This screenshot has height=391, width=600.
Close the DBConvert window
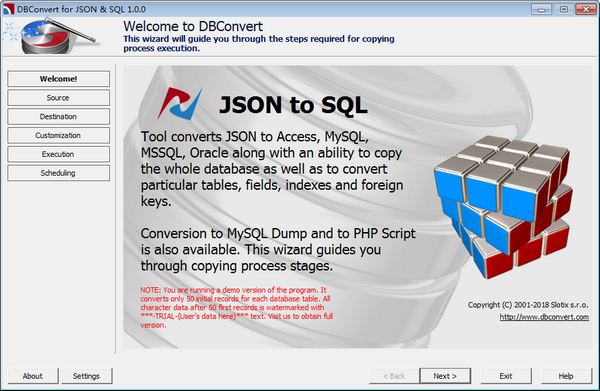585,9
